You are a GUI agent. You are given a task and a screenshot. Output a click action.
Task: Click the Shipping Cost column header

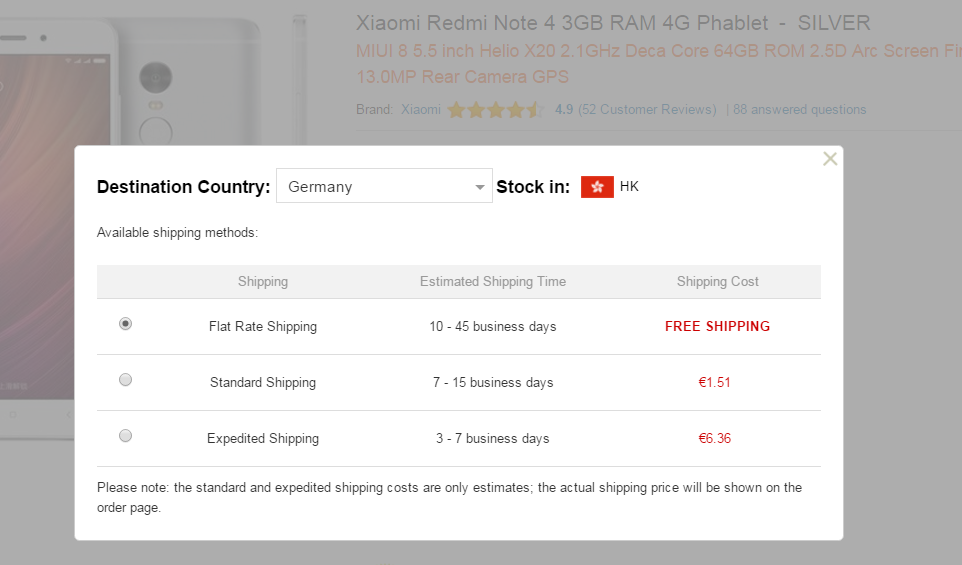click(x=717, y=282)
